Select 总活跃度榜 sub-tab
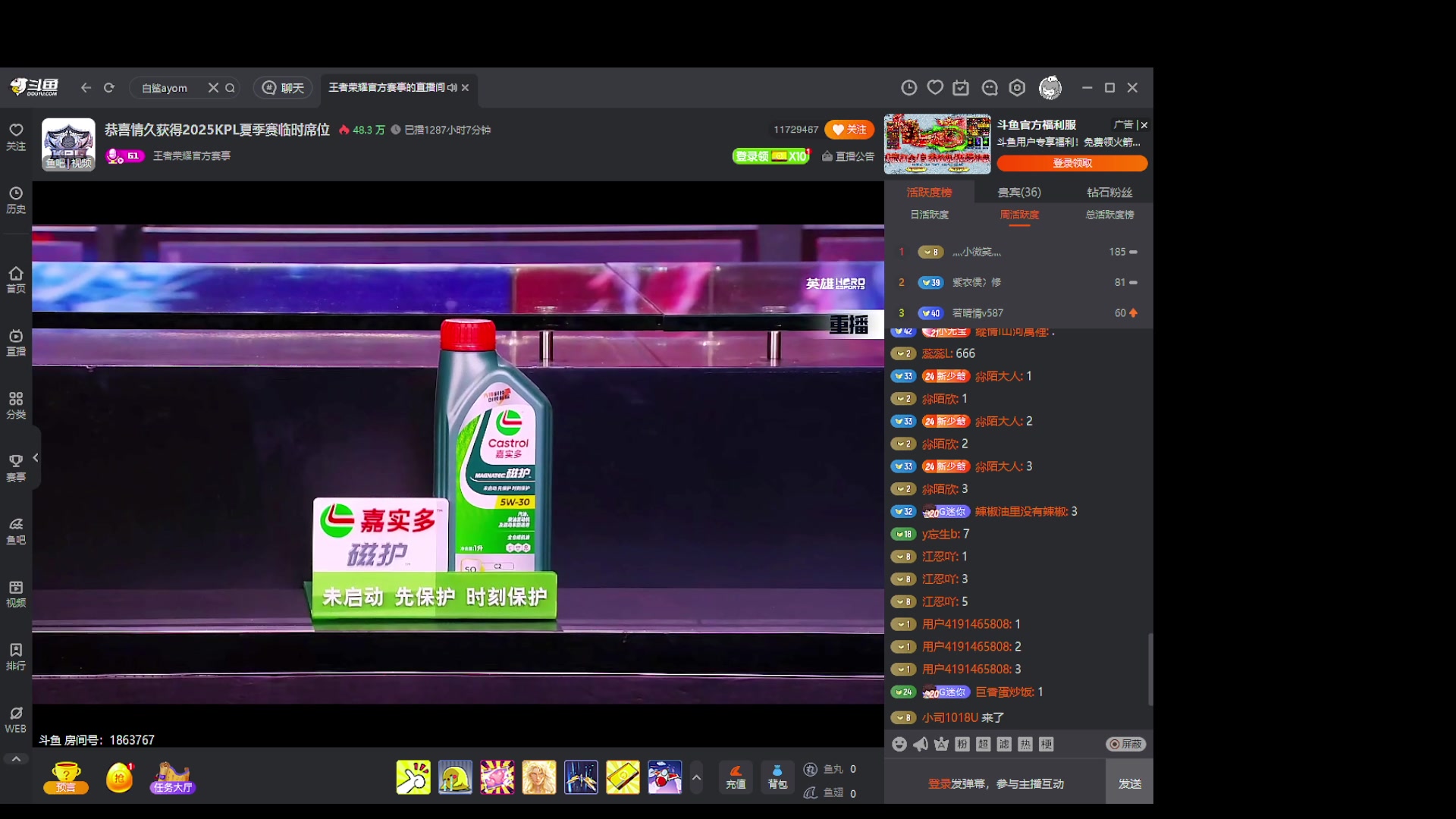The width and height of the screenshot is (1456, 819). [1109, 215]
